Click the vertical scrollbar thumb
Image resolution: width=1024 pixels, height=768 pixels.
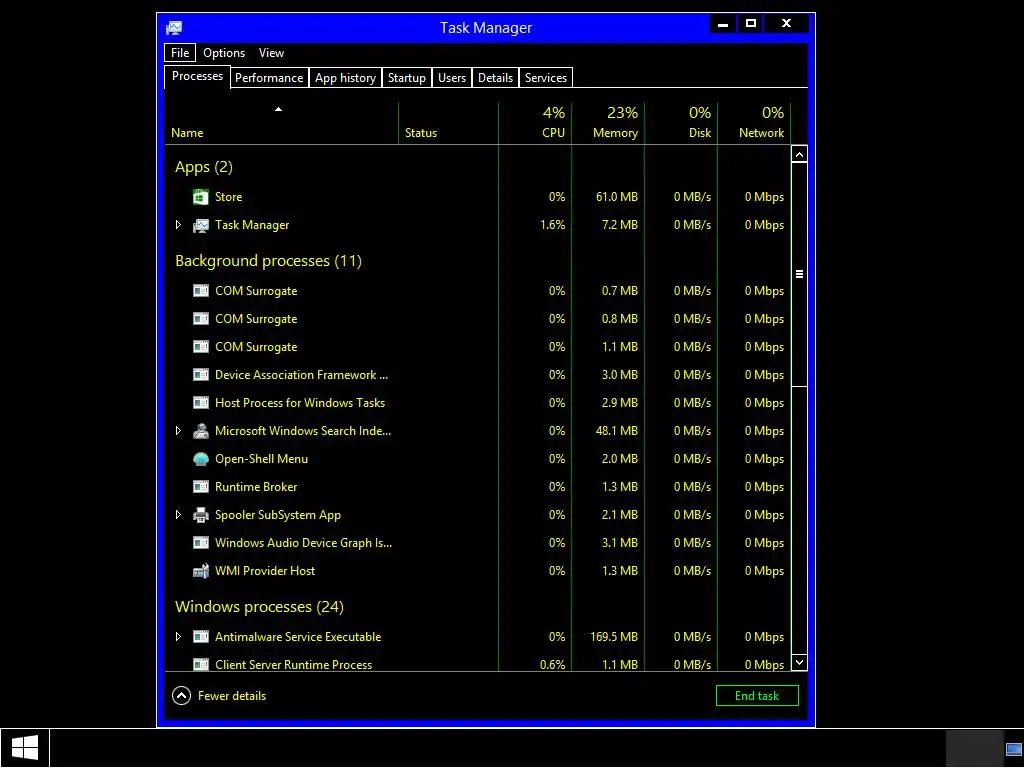click(x=799, y=274)
